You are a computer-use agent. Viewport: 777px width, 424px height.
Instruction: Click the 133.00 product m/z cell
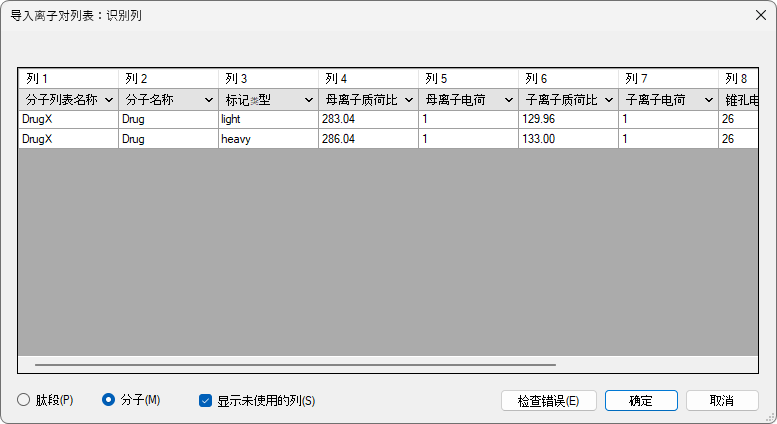pos(568,139)
